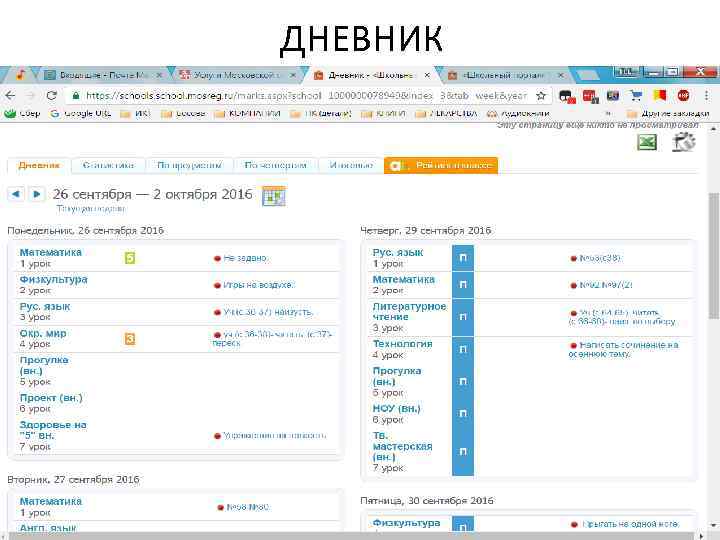Open Tuesday's Математика lesson
The height and width of the screenshot is (540, 720).
coord(51,501)
